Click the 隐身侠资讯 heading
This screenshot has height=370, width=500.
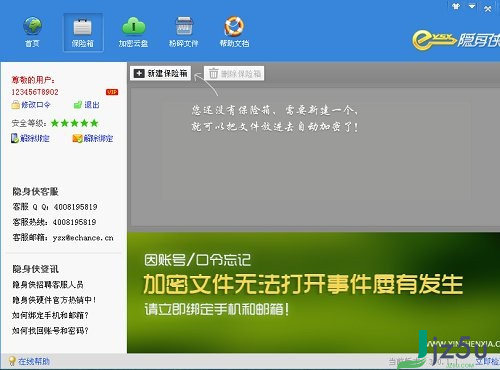35,269
